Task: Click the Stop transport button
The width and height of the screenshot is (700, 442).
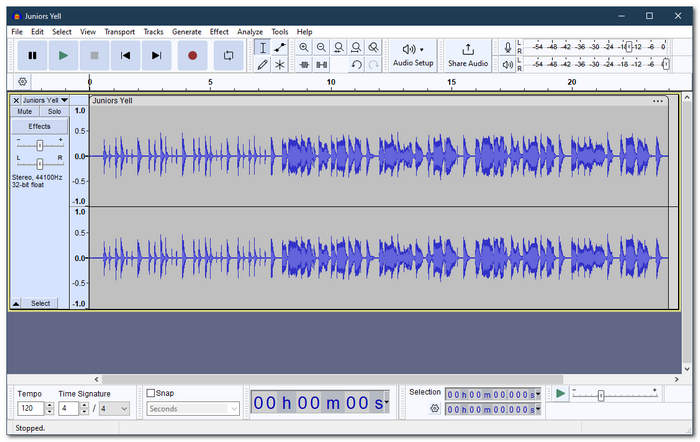Action: pos(94,55)
